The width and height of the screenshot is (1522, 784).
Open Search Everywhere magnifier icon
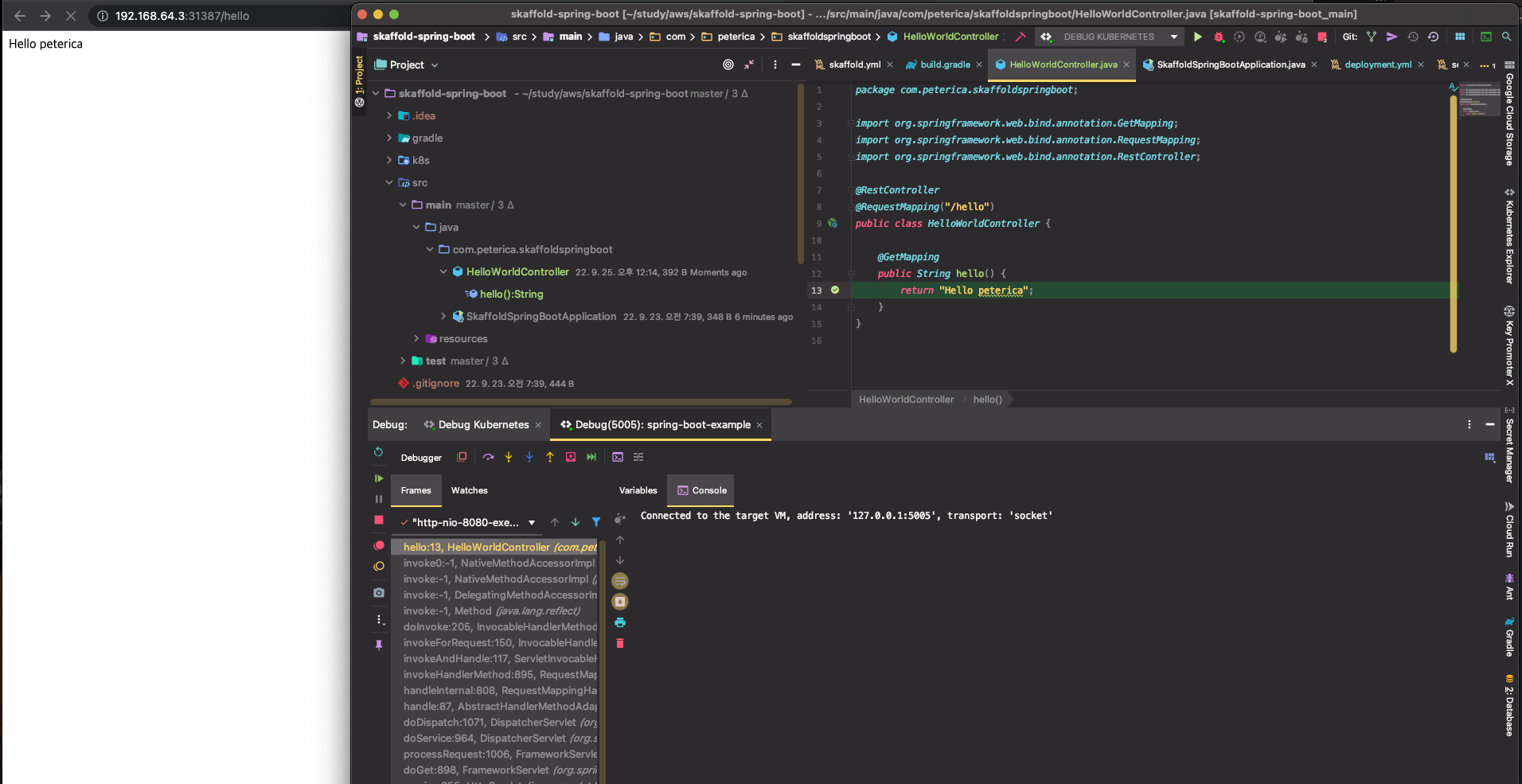click(1506, 37)
